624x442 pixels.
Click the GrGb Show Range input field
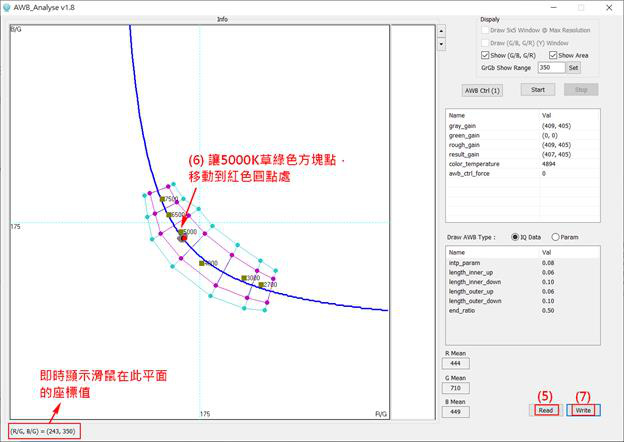click(551, 68)
